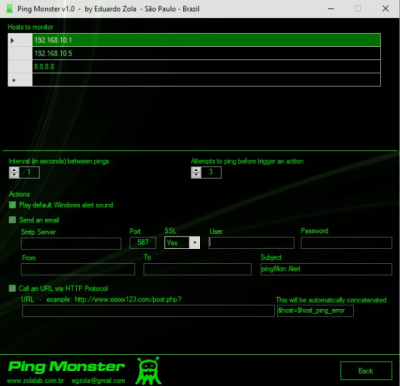The image size is (400, 386).
Task: Adjust the attempts to ping spinner arrows
Action: click(x=196, y=172)
